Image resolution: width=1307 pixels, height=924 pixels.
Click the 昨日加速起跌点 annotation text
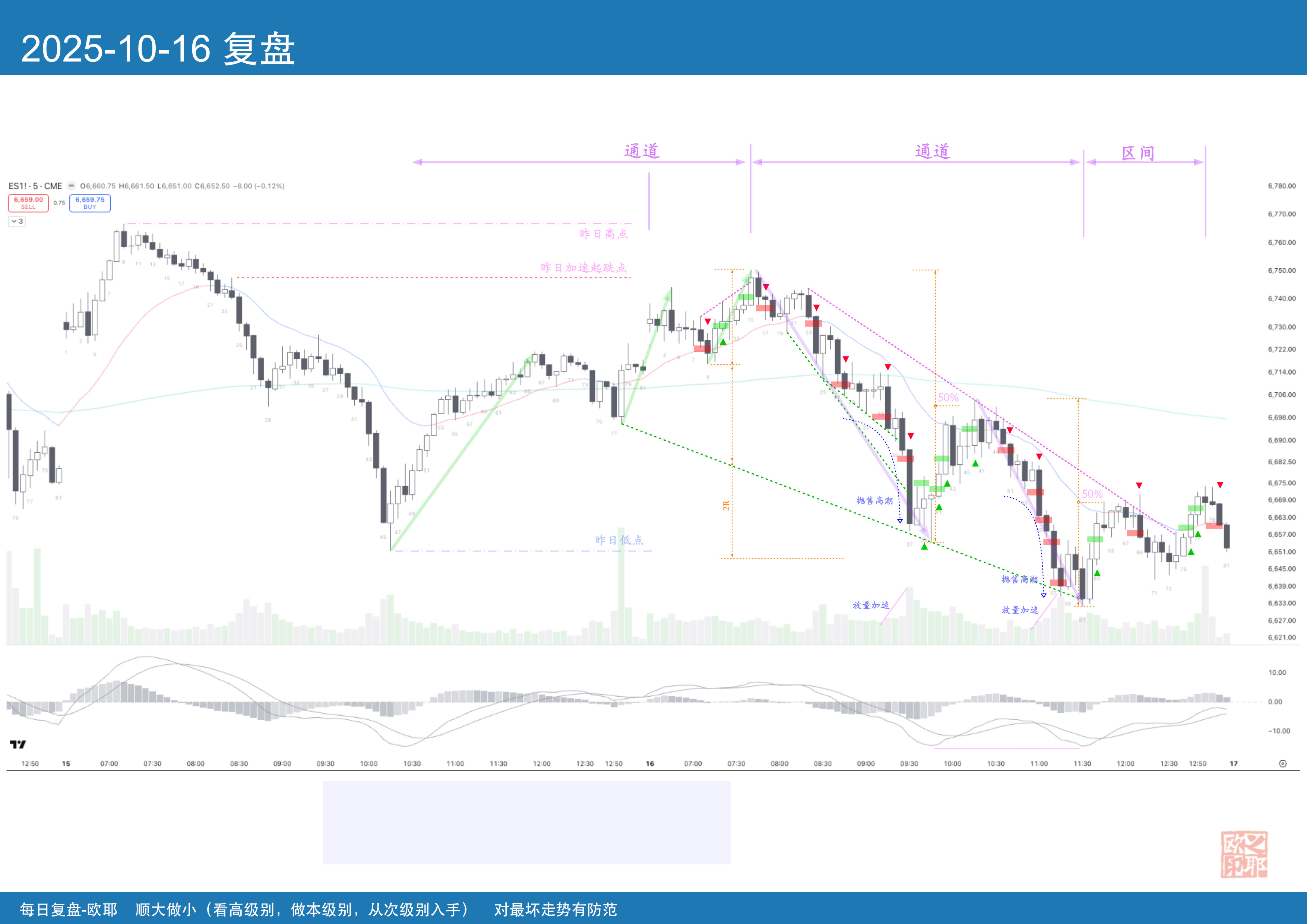tap(583, 268)
